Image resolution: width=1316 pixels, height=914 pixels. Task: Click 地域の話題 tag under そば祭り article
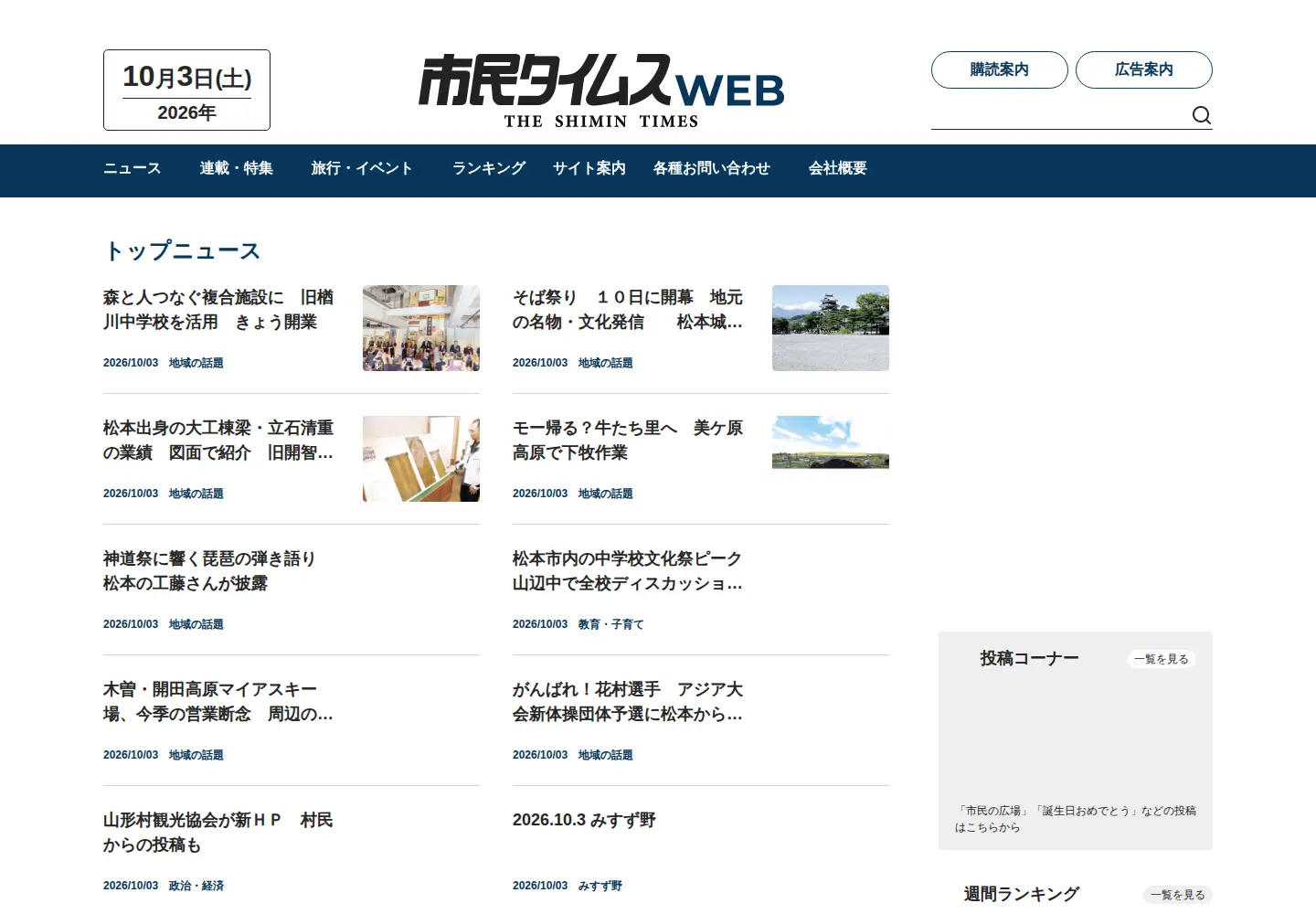click(x=606, y=363)
